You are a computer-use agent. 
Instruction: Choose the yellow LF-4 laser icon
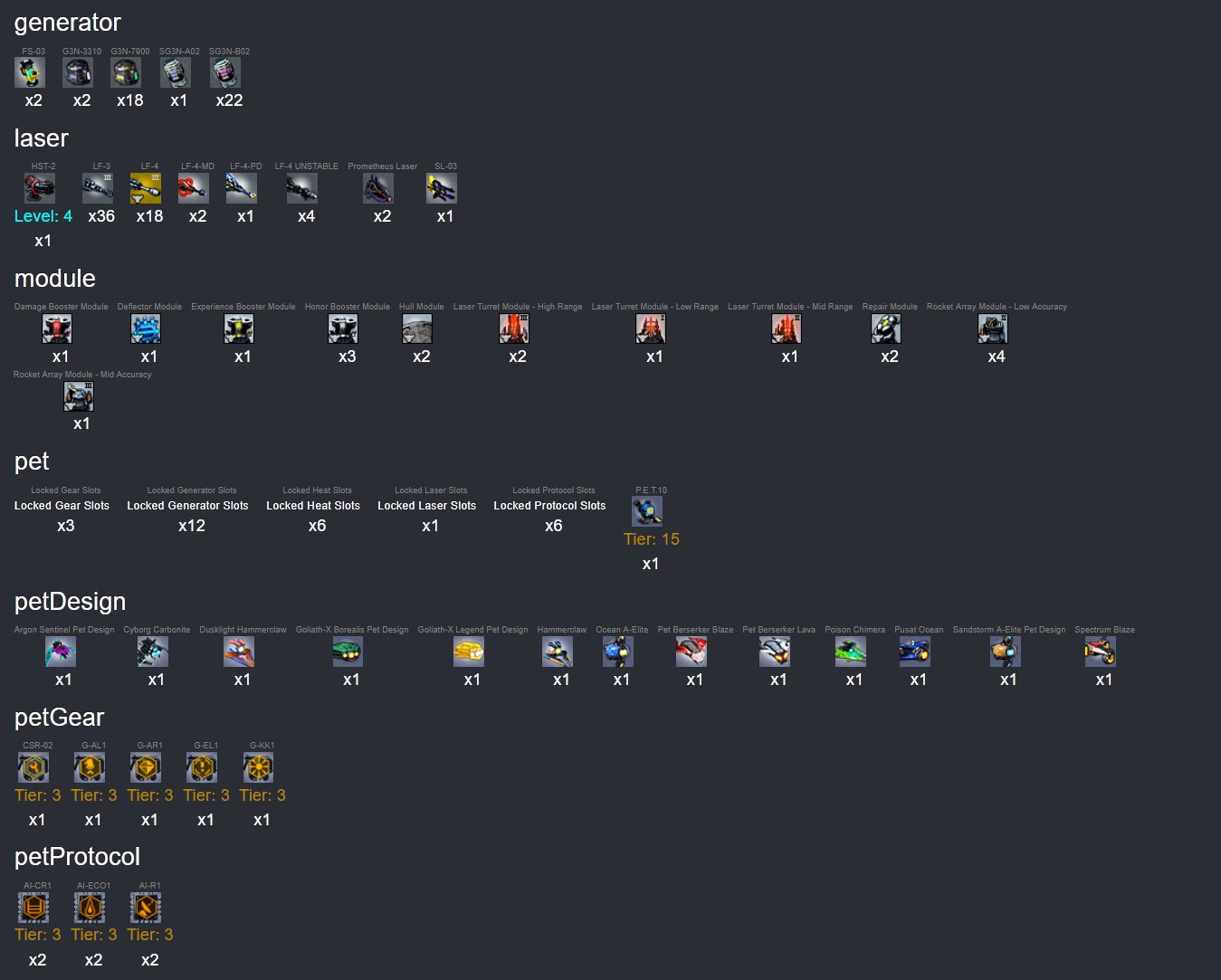point(146,188)
